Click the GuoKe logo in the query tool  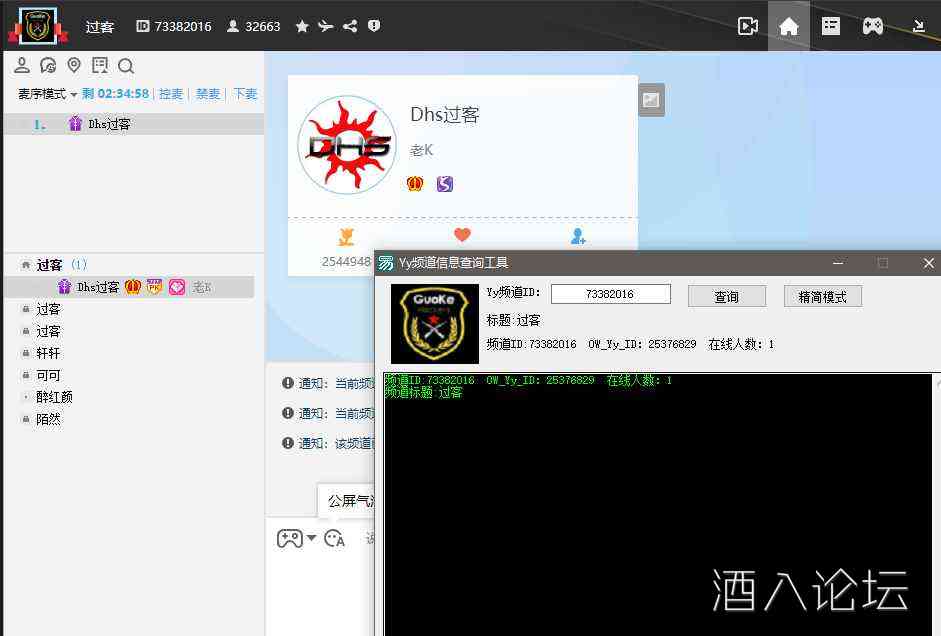(435, 324)
